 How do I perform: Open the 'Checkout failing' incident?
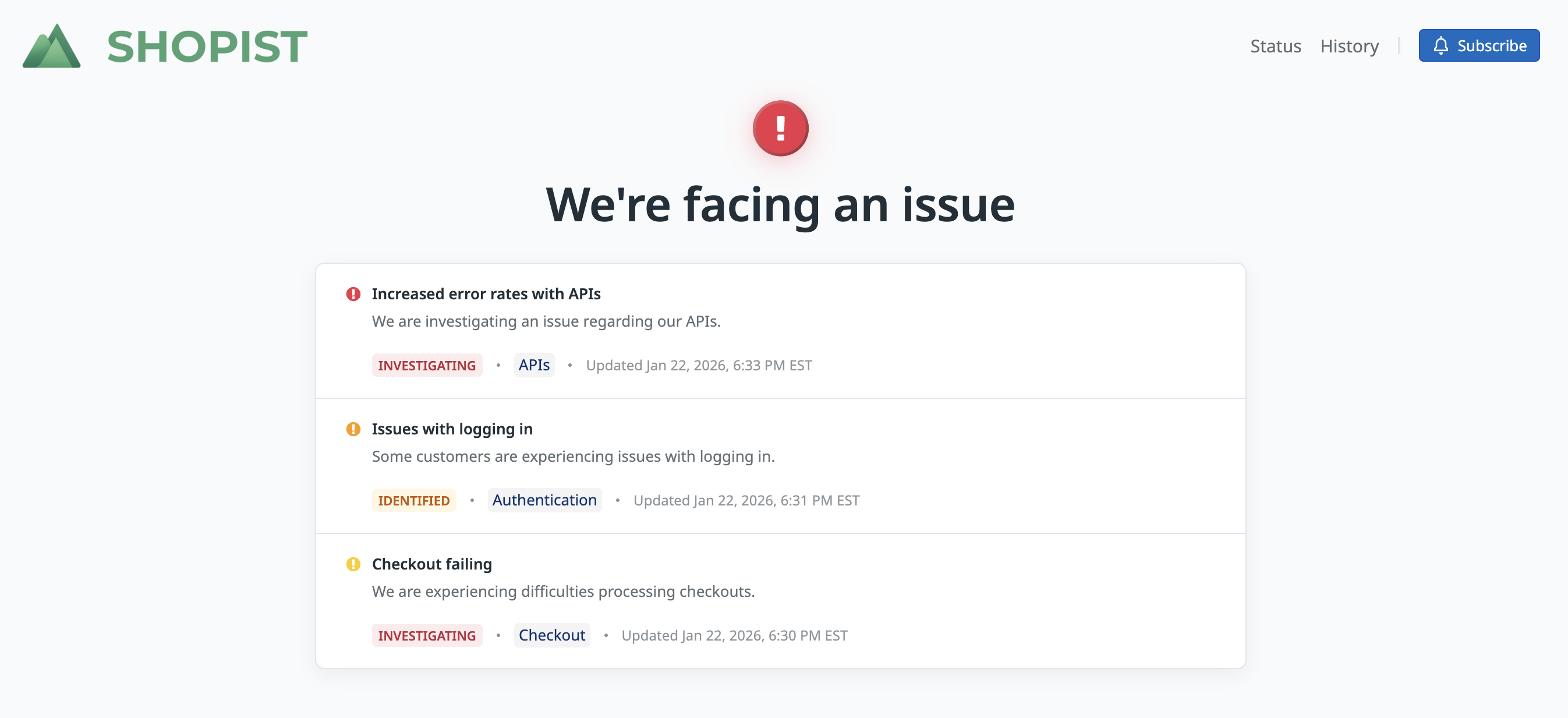(431, 564)
